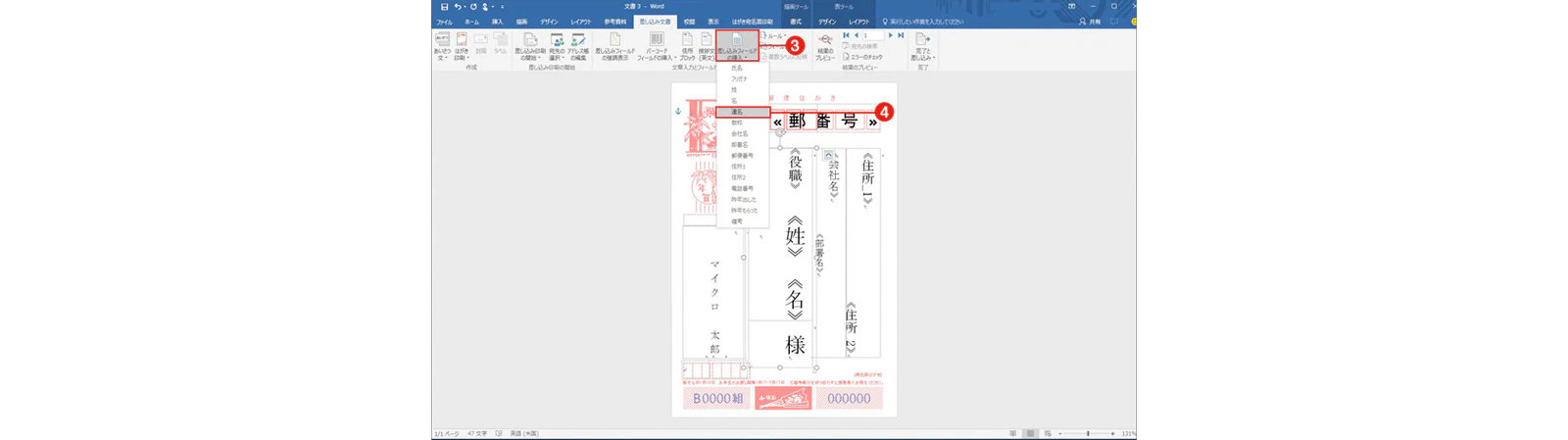The height and width of the screenshot is (440, 1568).
Task: Go to first record arrow
Action: (x=846, y=35)
